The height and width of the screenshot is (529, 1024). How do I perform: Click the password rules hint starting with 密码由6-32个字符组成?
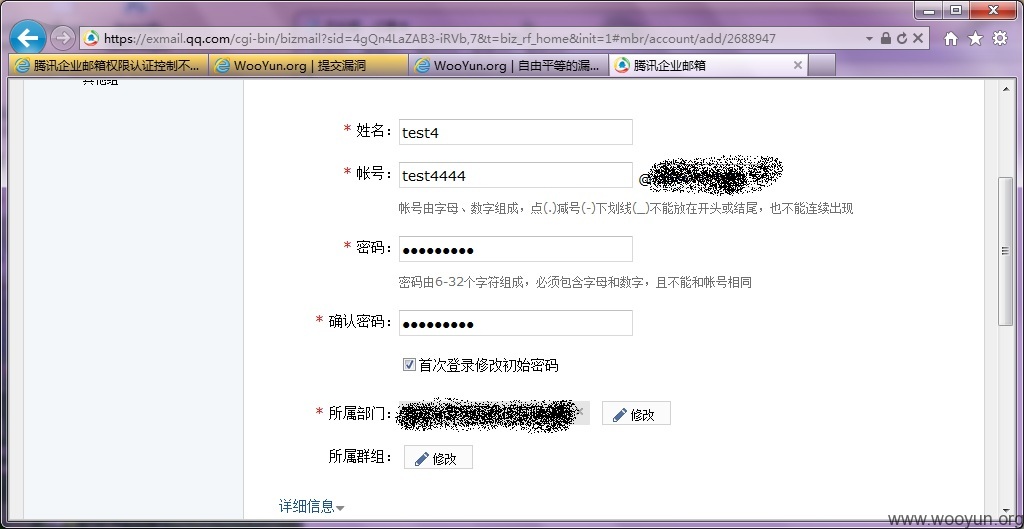click(575, 282)
